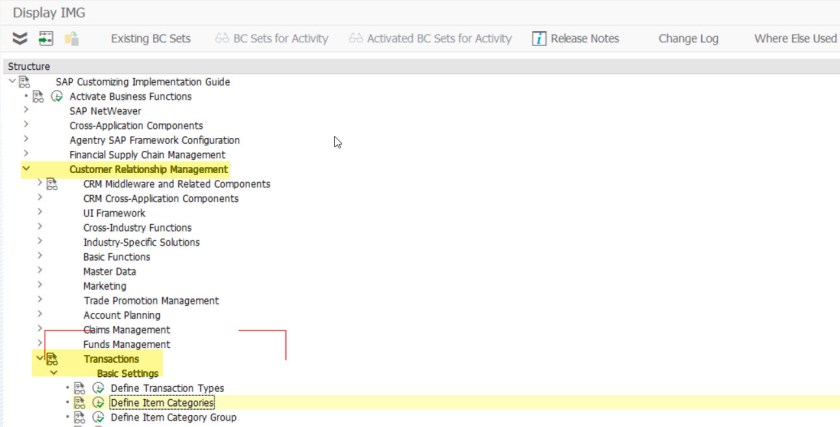Screen dimensions: 840x427
Task: Select Industry-Specific Solutions label
Action: [141, 242]
